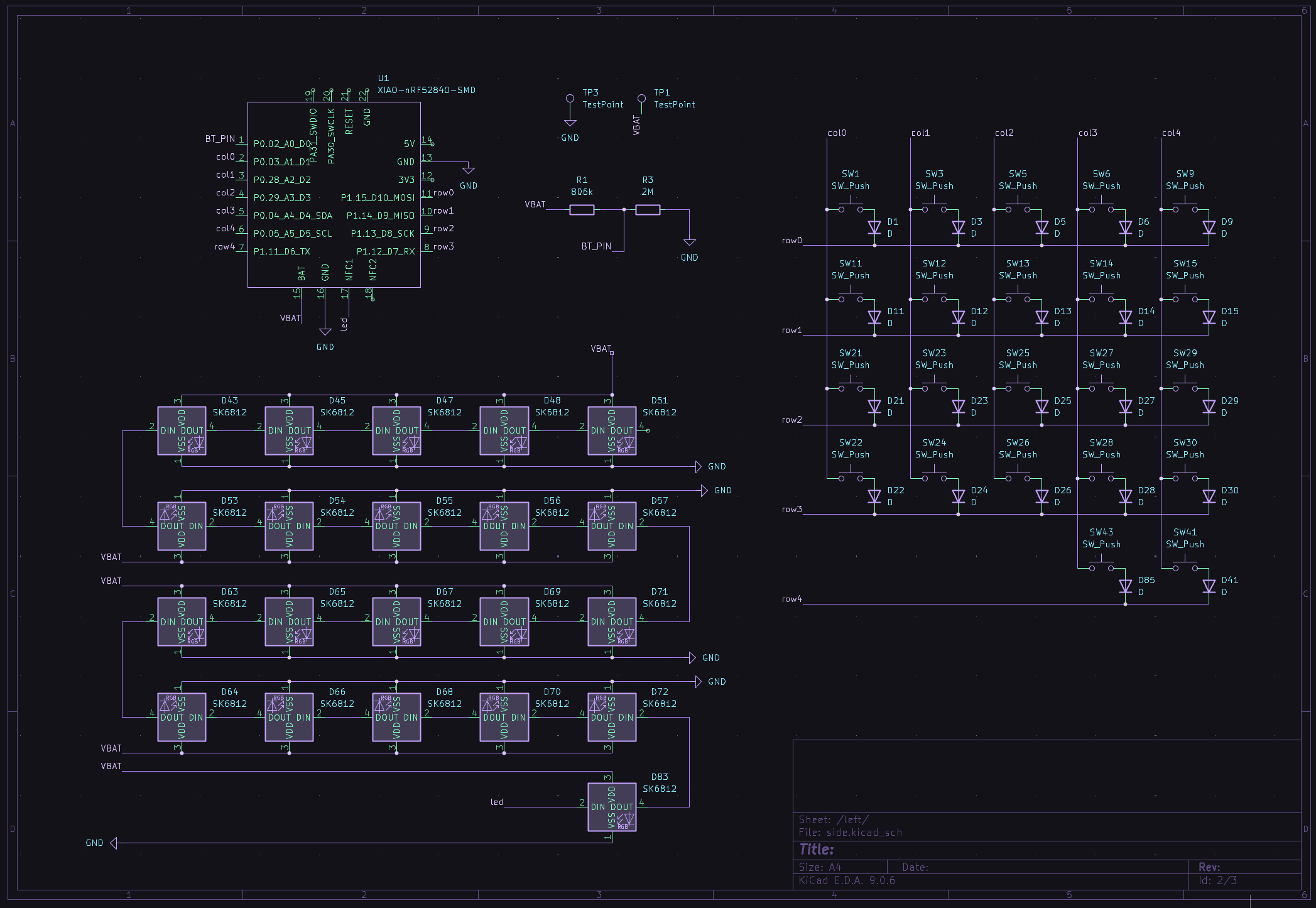Select the D83 SK6812 LED symbol
Screen dimensions: 1316x908
tap(611, 807)
